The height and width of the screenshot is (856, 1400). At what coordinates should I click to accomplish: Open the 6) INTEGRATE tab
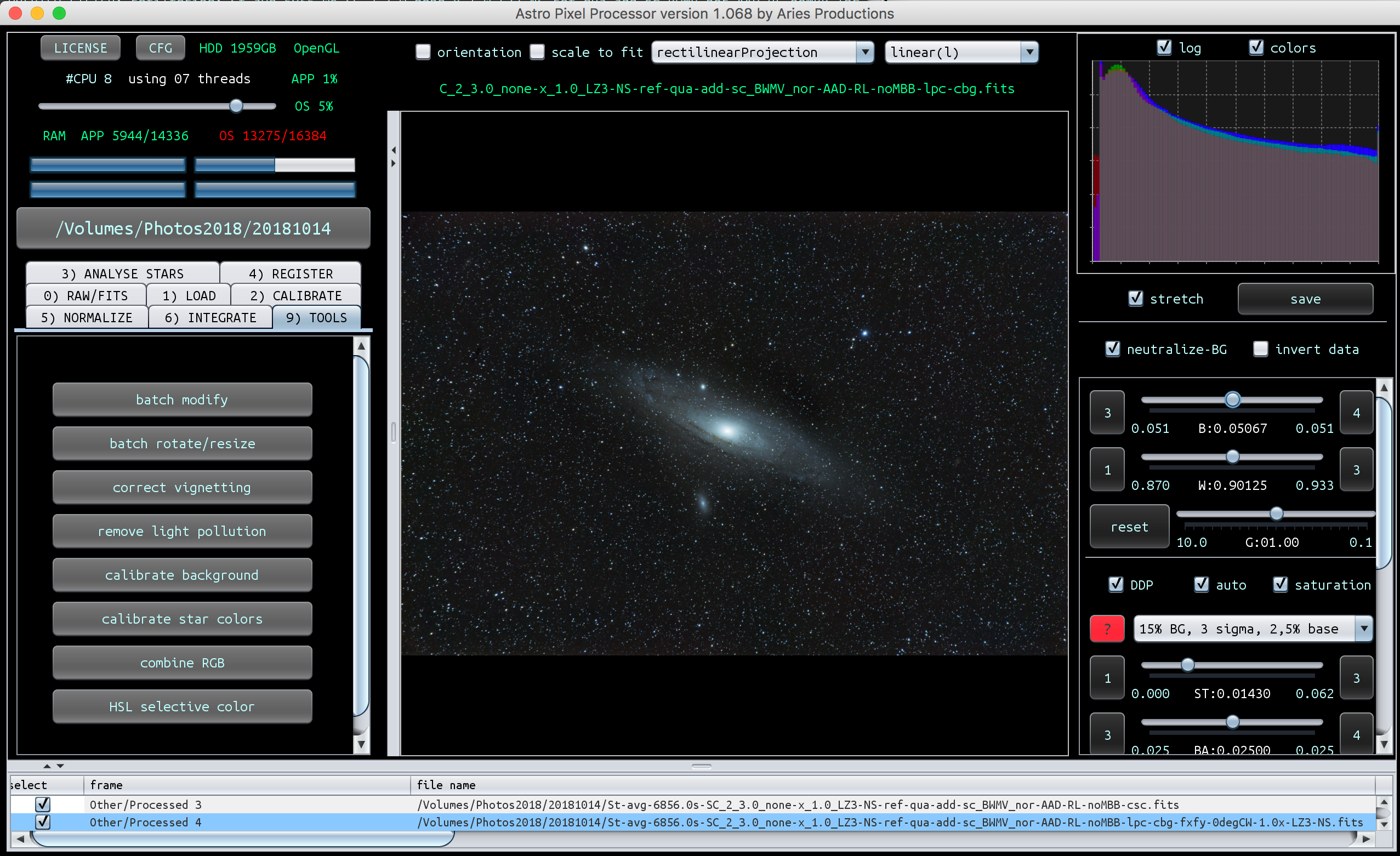pyautogui.click(x=210, y=317)
